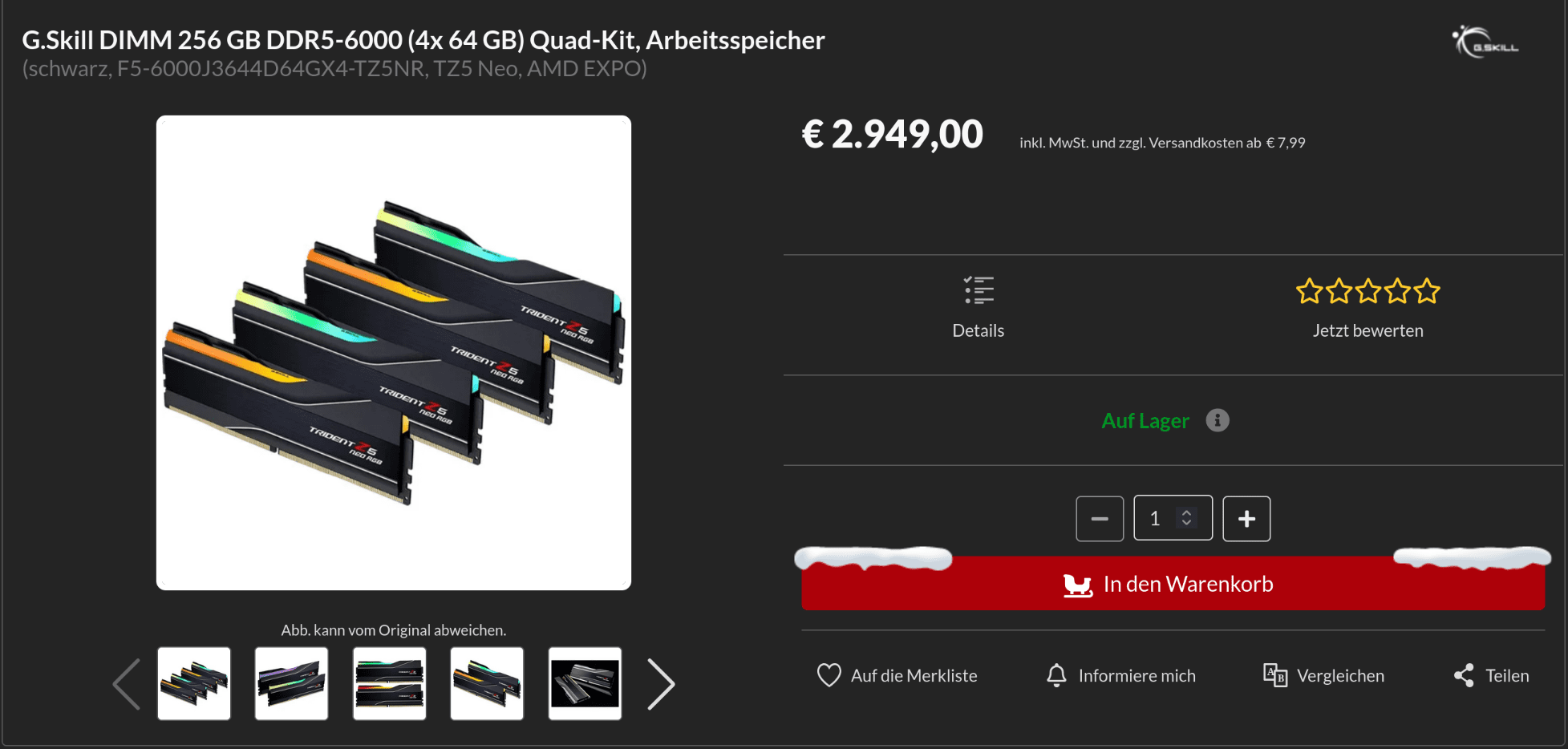
Task: Add product via In den Warenkorb
Action: tap(1173, 584)
